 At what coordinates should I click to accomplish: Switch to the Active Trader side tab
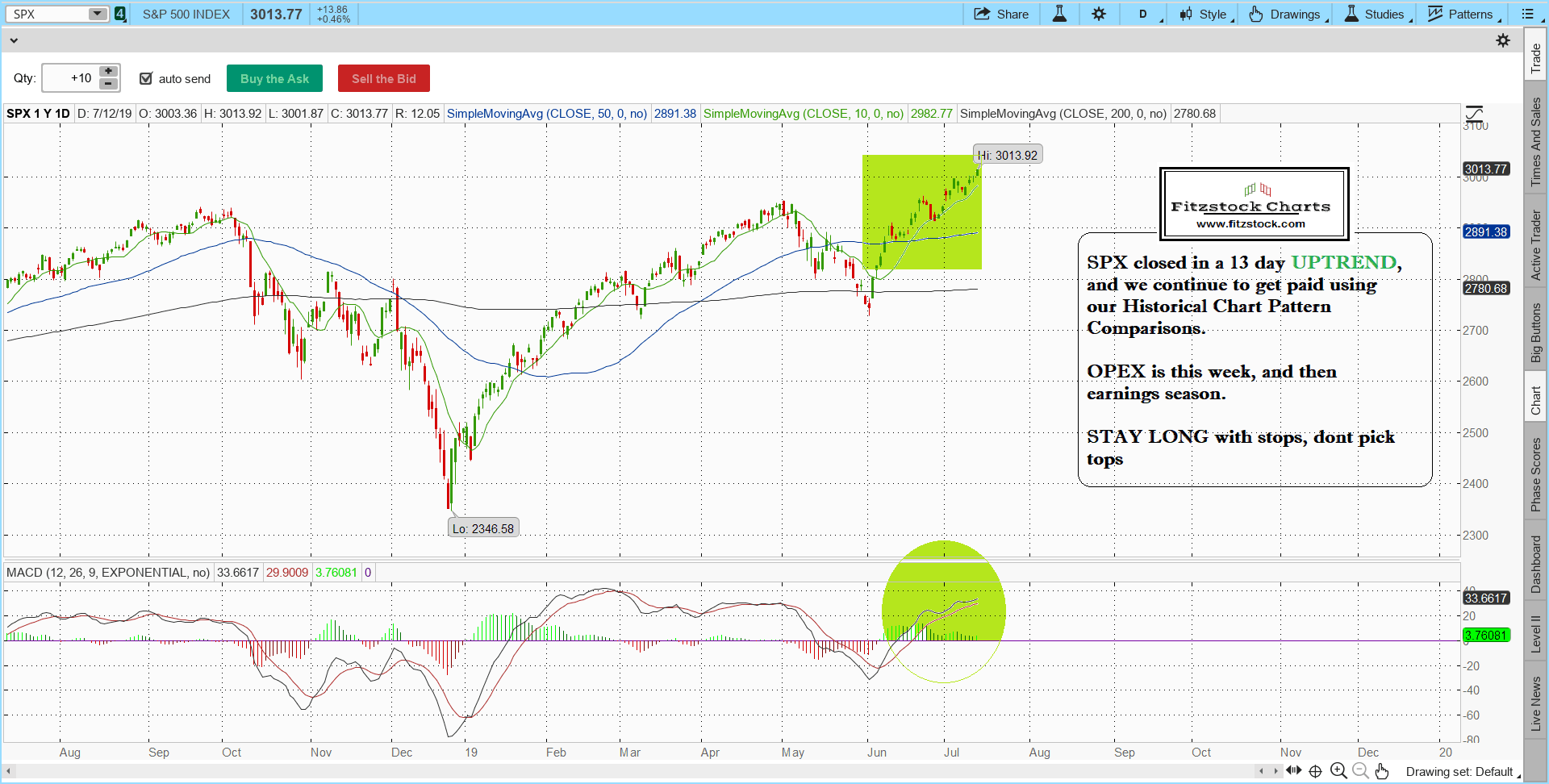1535,245
